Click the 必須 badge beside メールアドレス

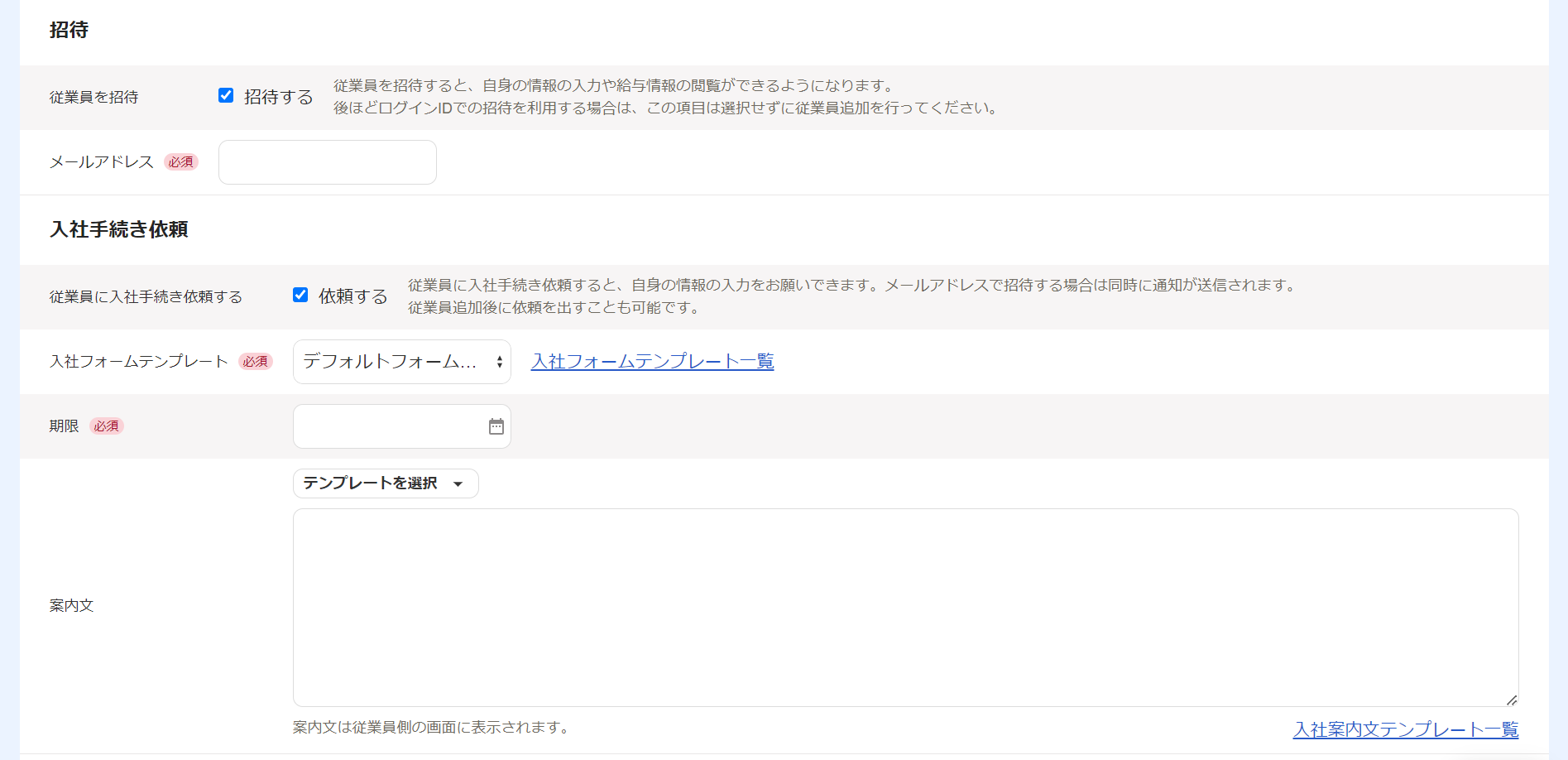pyautogui.click(x=181, y=162)
